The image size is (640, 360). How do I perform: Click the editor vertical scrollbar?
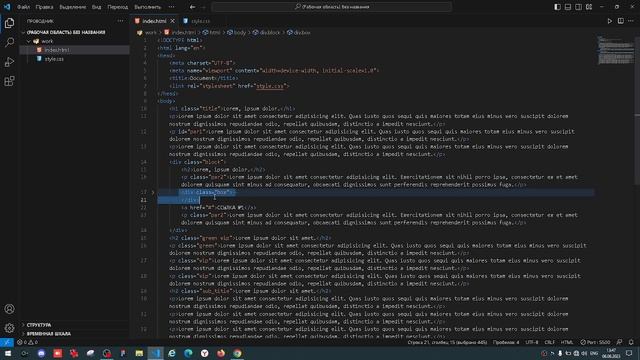637,111
